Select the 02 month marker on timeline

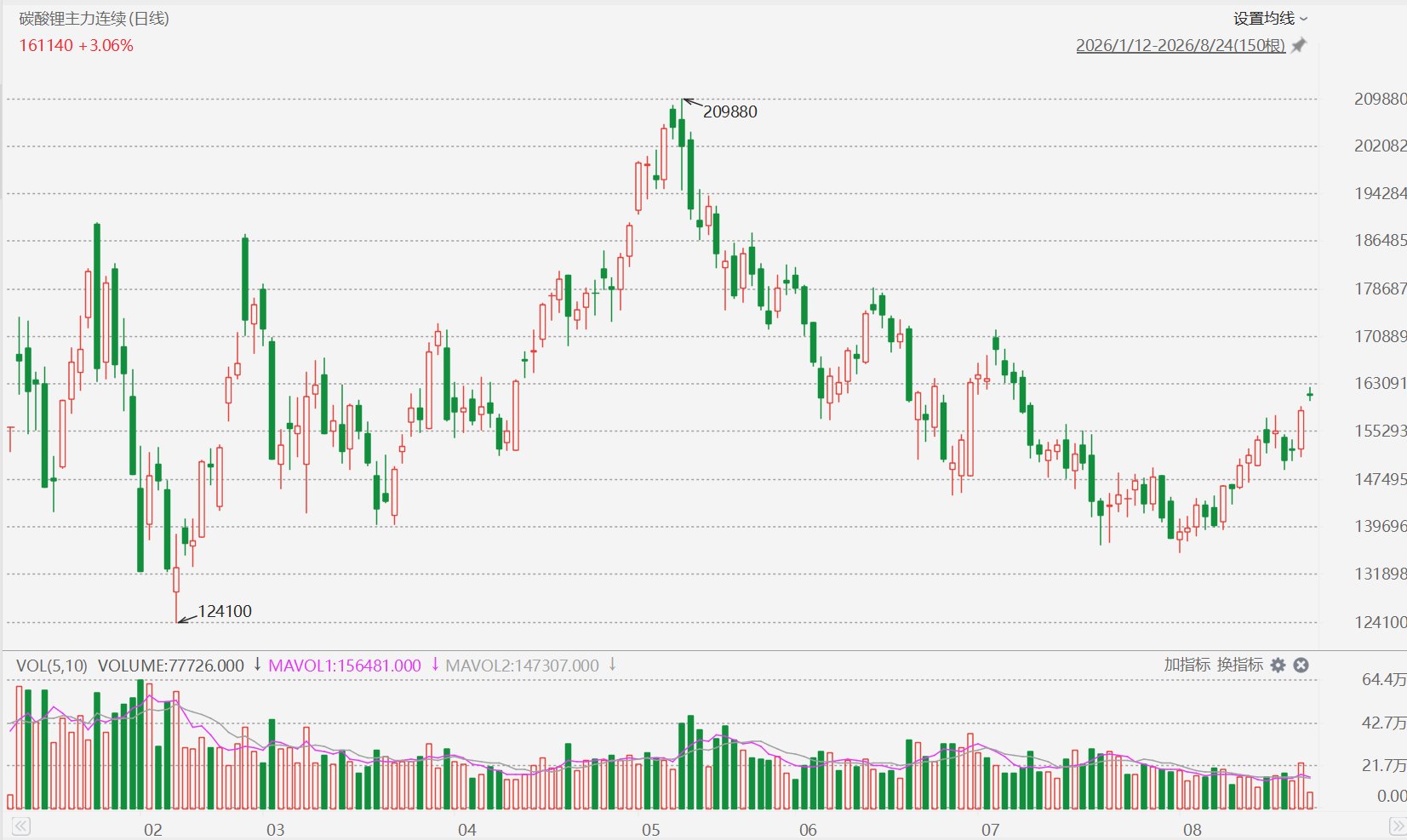[152, 830]
